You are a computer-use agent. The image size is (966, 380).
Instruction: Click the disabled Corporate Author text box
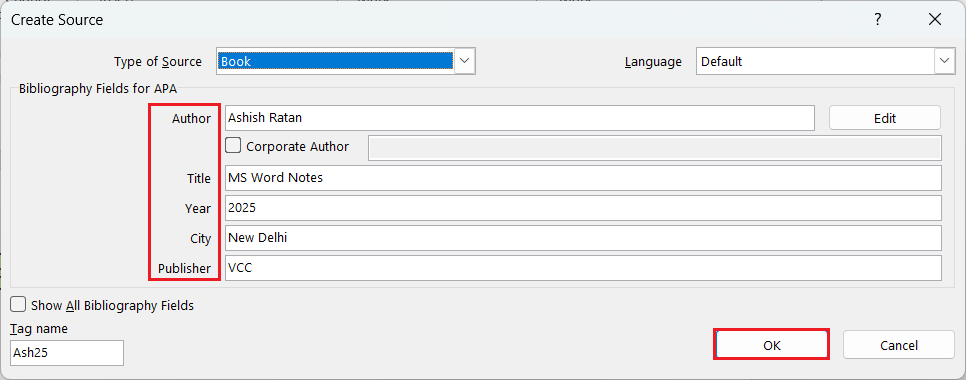click(x=655, y=148)
